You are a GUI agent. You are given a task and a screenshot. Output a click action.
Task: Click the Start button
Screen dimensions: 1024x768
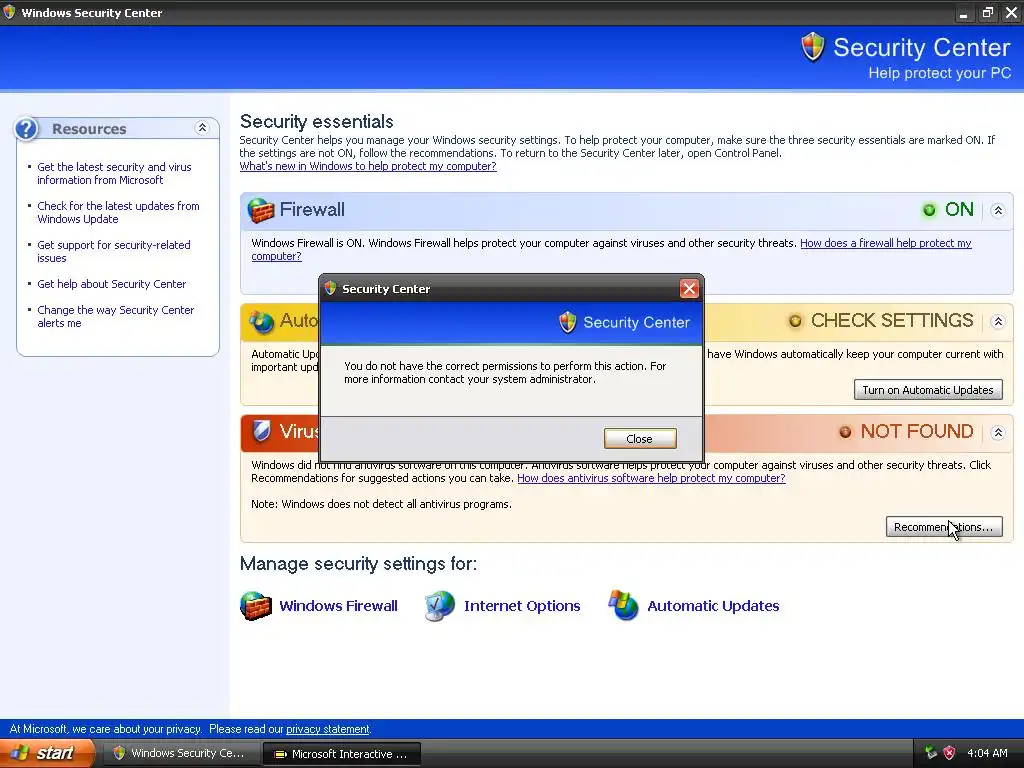pyautogui.click(x=47, y=753)
